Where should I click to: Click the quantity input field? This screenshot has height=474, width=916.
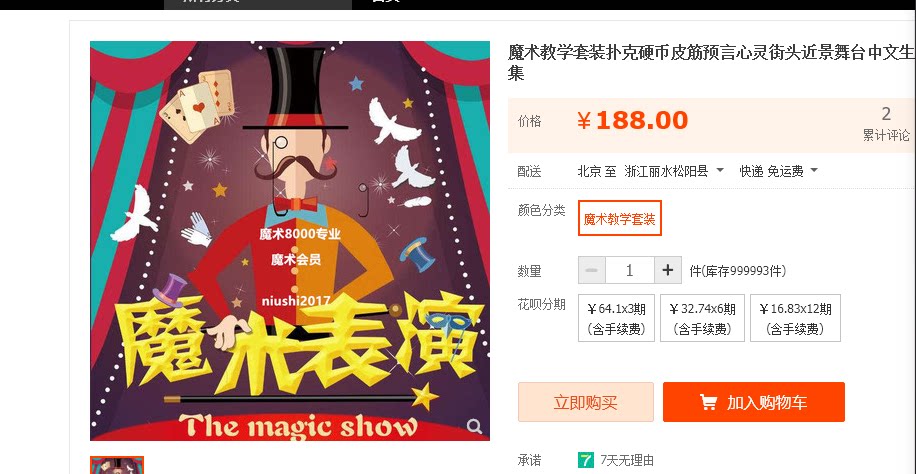click(x=630, y=270)
